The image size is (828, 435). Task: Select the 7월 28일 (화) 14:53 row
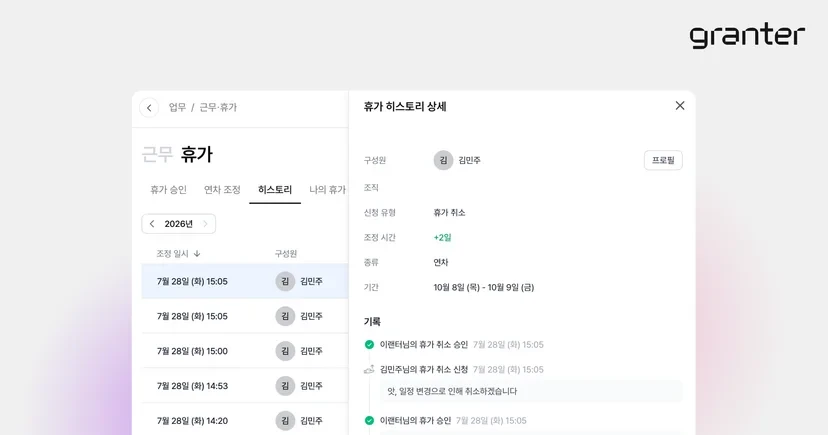pos(245,386)
